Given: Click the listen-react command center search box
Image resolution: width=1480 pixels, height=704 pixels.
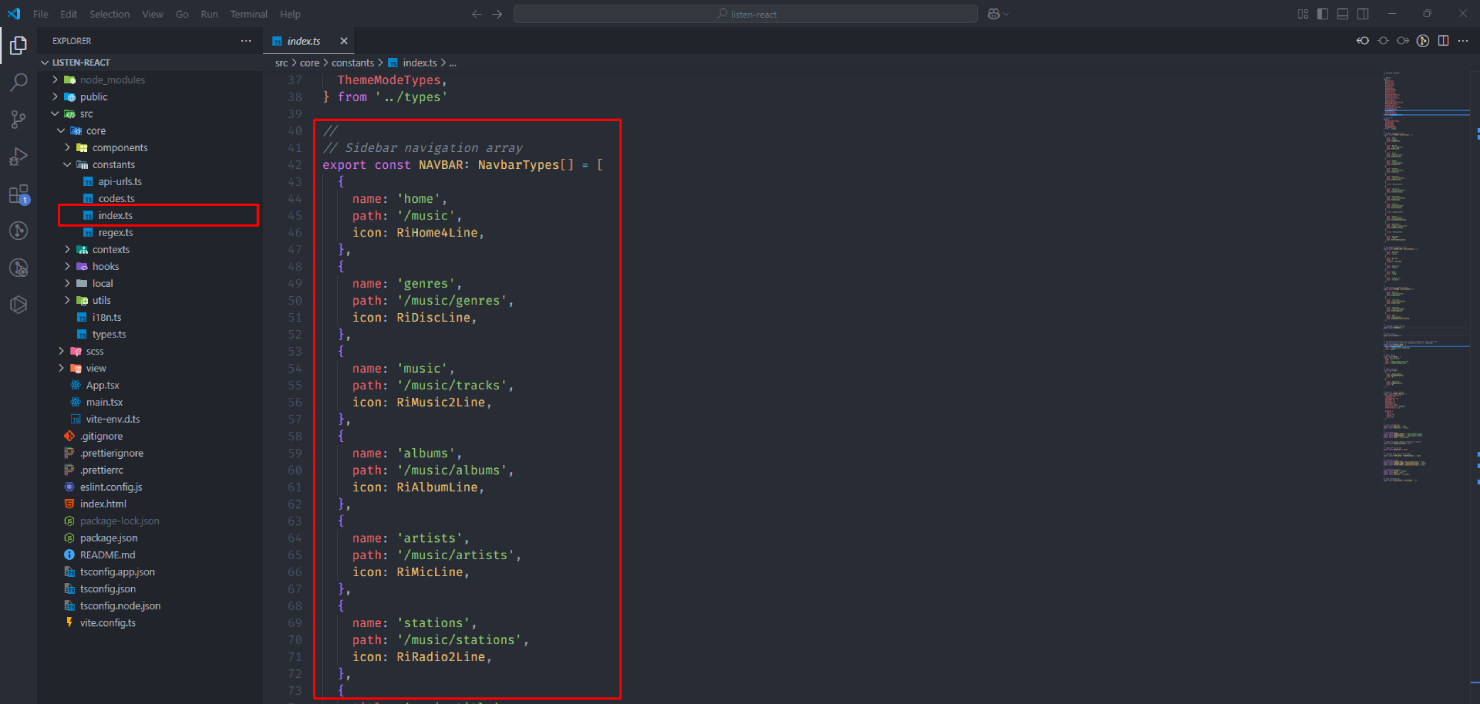Looking at the screenshot, I should pos(746,14).
